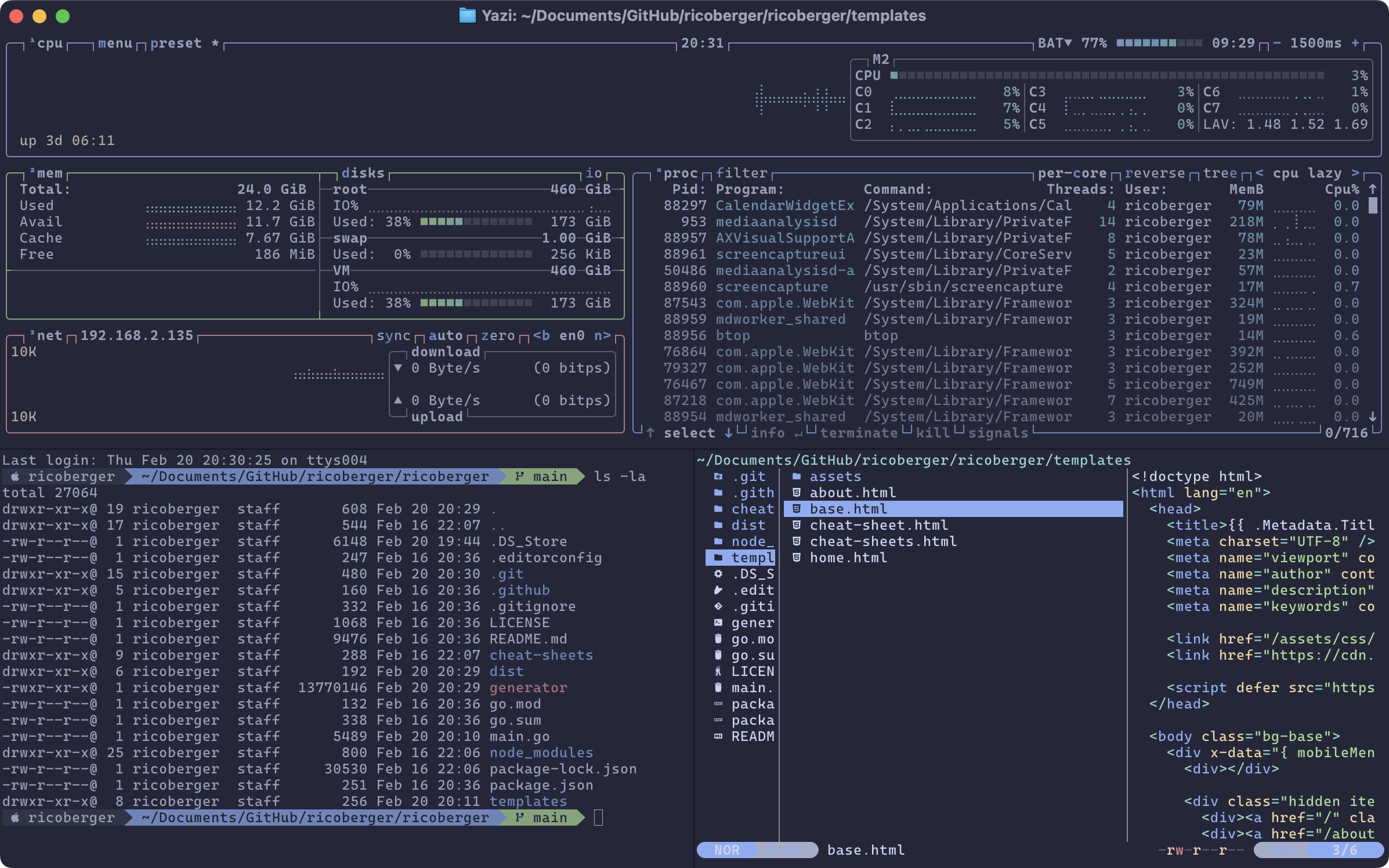Screen dimensions: 1389x868
Task: Click the 3/6 position indicator in Yazi
Action: 1345,850
